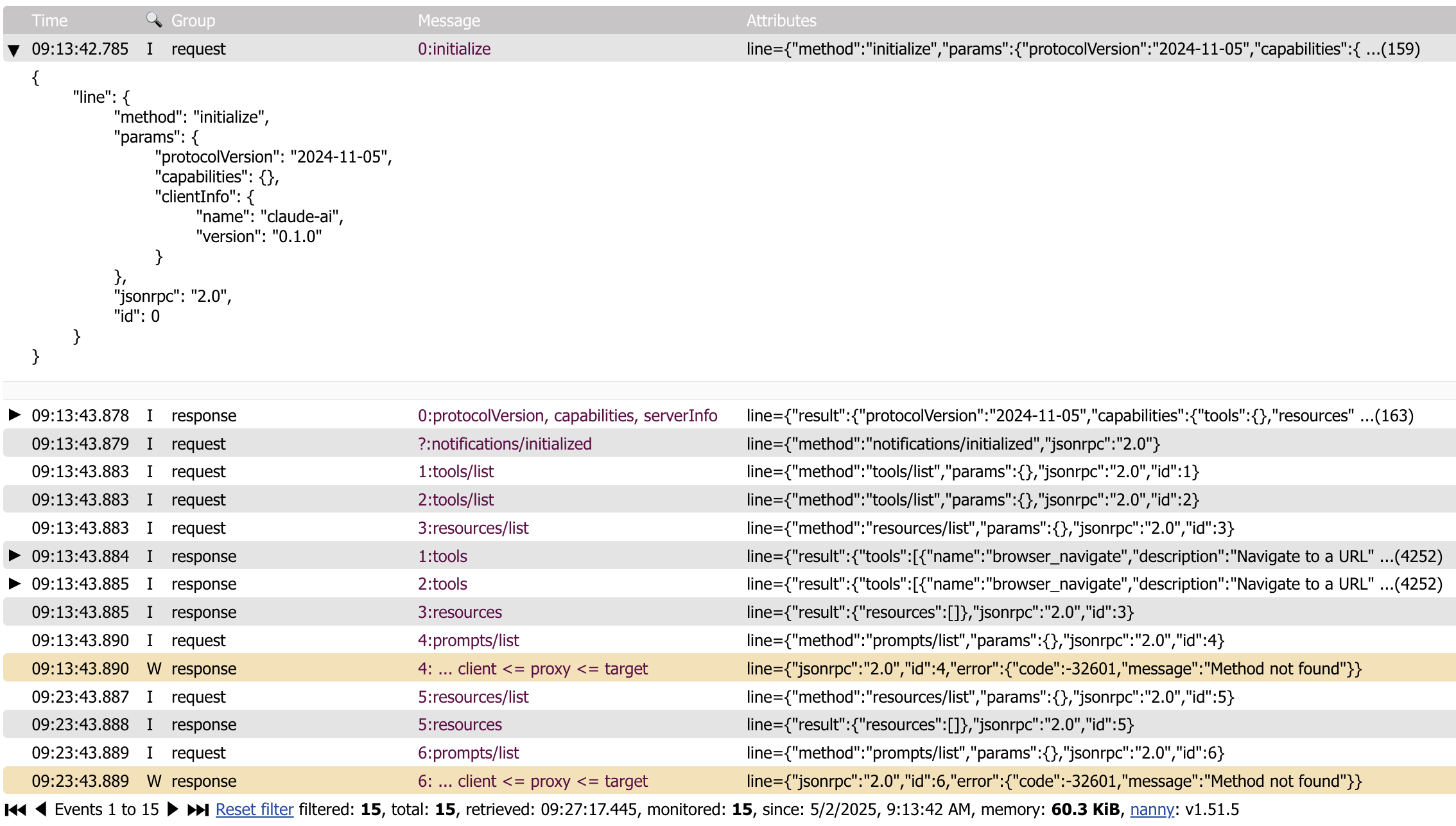Click the 3:resources response message
Image resolution: width=1456 pixels, height=826 pixels.
click(x=460, y=612)
